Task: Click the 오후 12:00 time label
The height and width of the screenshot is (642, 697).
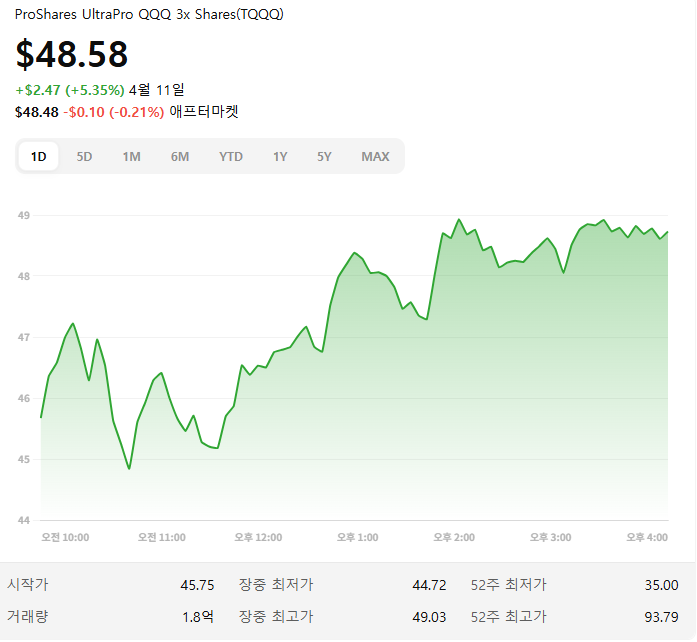Action: 258,538
